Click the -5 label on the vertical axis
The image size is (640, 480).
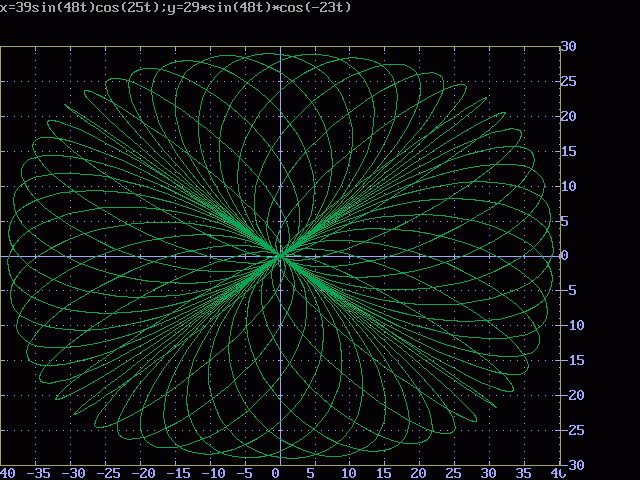(568, 291)
